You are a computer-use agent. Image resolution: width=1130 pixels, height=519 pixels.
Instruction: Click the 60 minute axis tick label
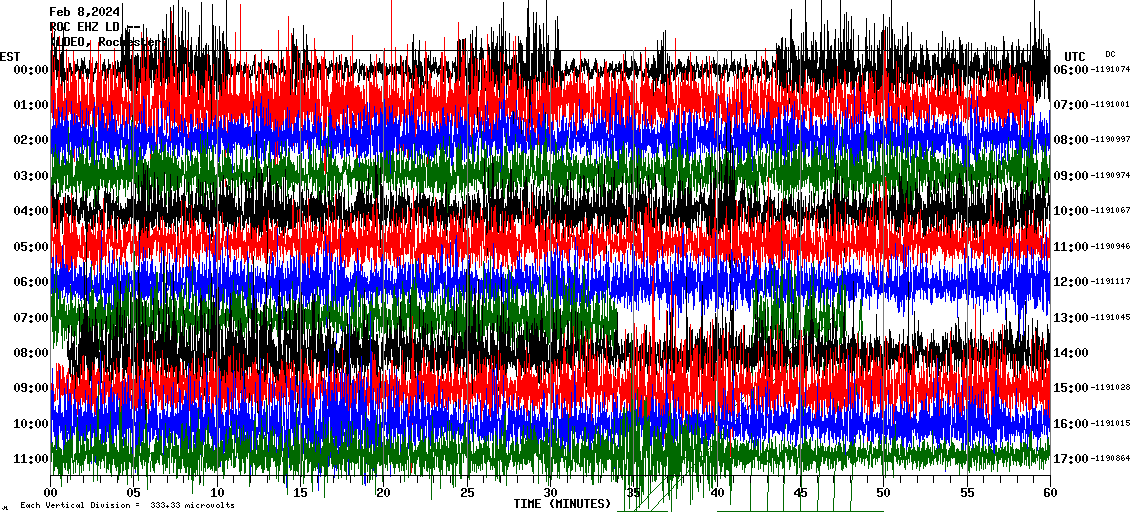click(x=1050, y=493)
